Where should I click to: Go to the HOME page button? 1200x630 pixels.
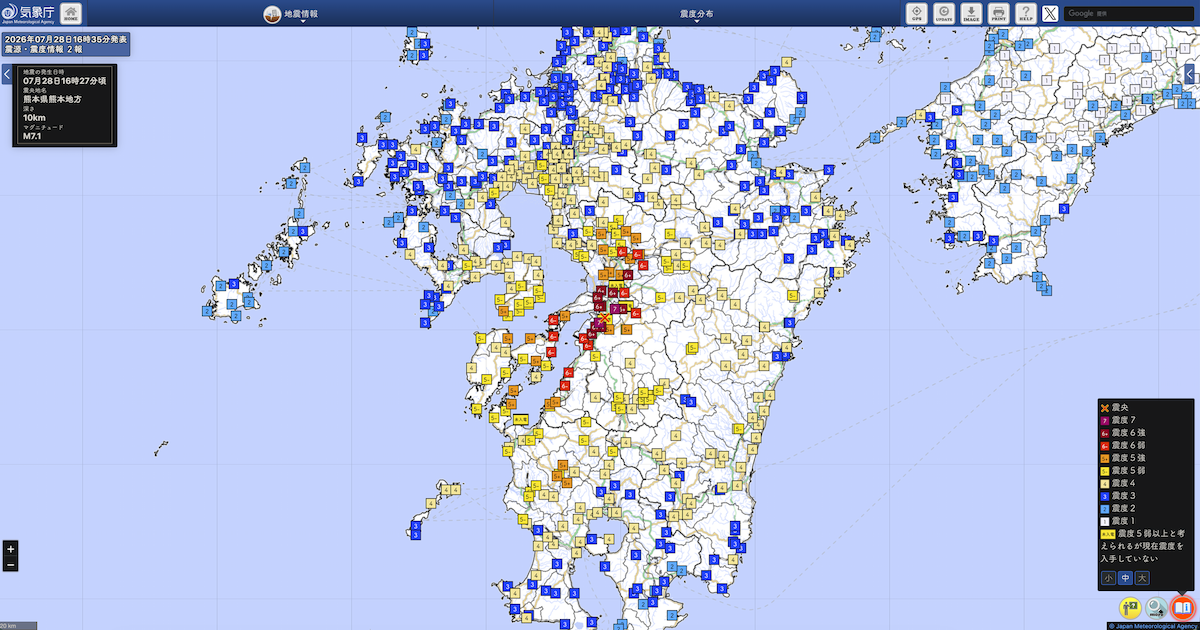point(72,14)
